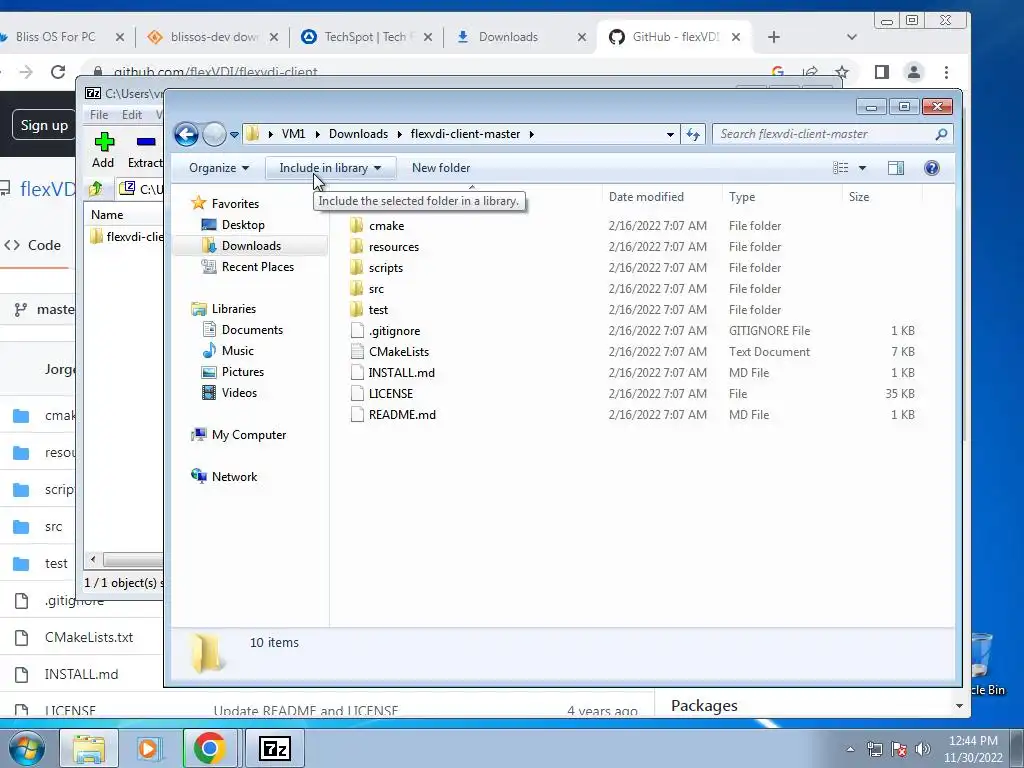Click Sign up on GitHub page
Image resolution: width=1024 pixels, height=768 pixels.
tap(44, 125)
